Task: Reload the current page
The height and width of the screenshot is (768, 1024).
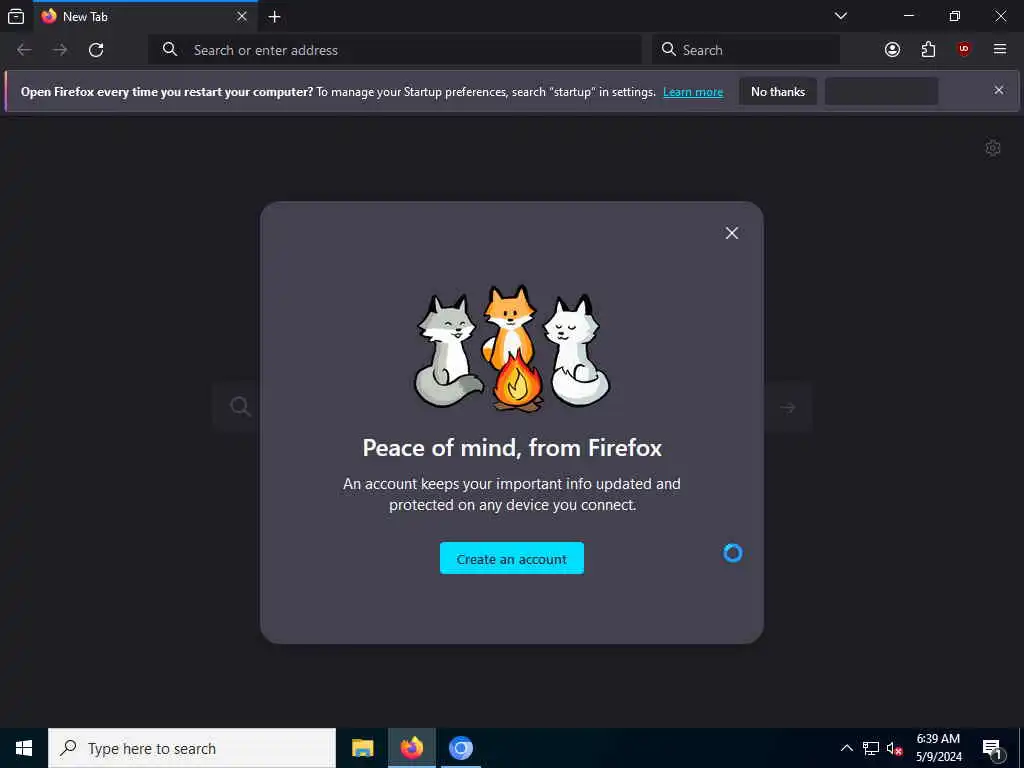Action: pyautogui.click(x=96, y=50)
